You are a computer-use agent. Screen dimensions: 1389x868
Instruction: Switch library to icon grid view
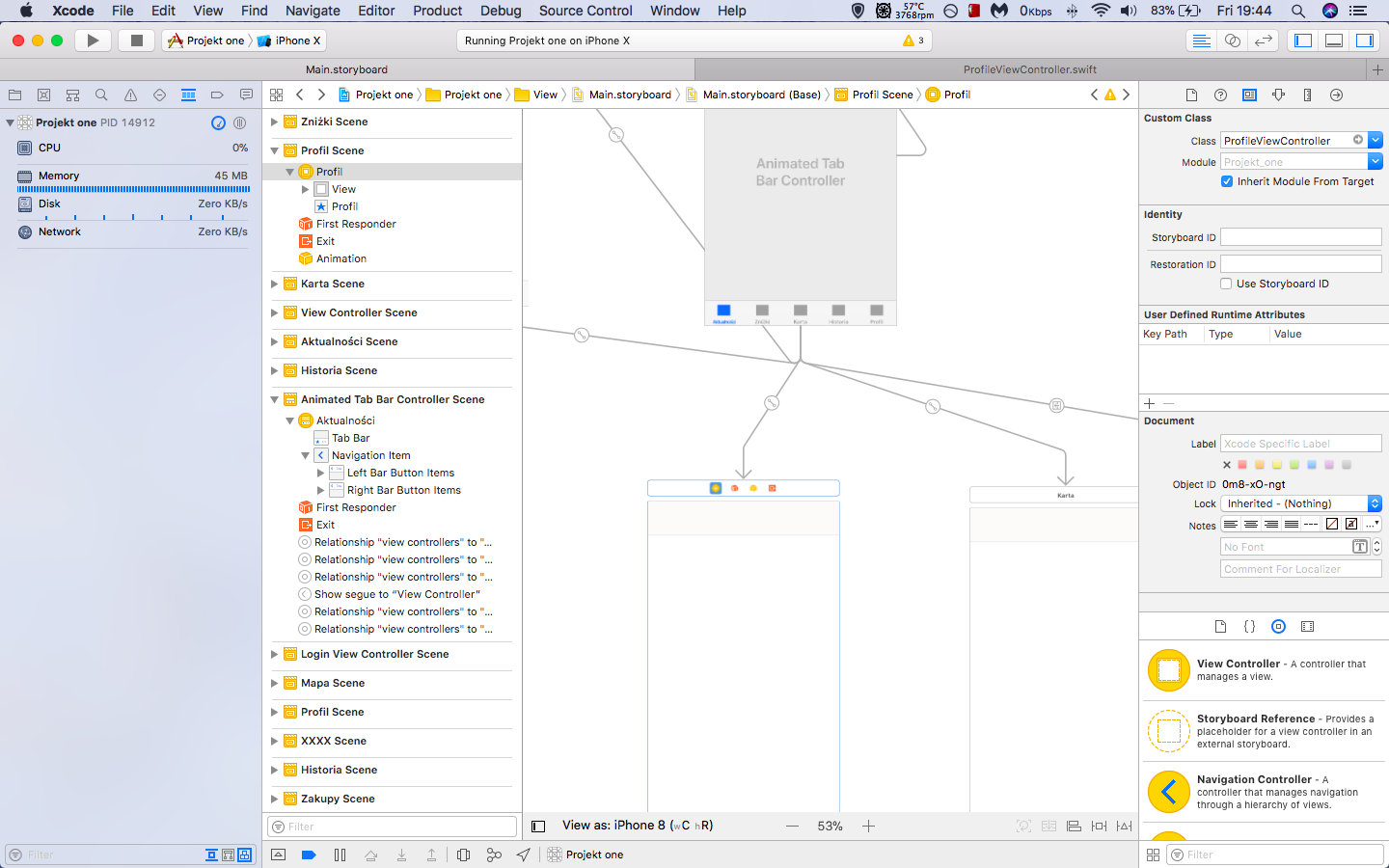click(x=1153, y=854)
